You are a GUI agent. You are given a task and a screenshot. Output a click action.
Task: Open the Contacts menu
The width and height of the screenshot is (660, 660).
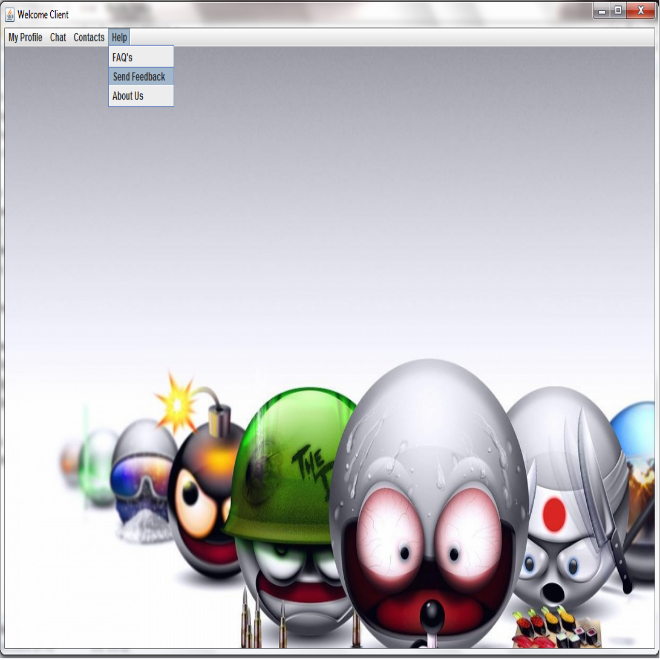click(89, 37)
